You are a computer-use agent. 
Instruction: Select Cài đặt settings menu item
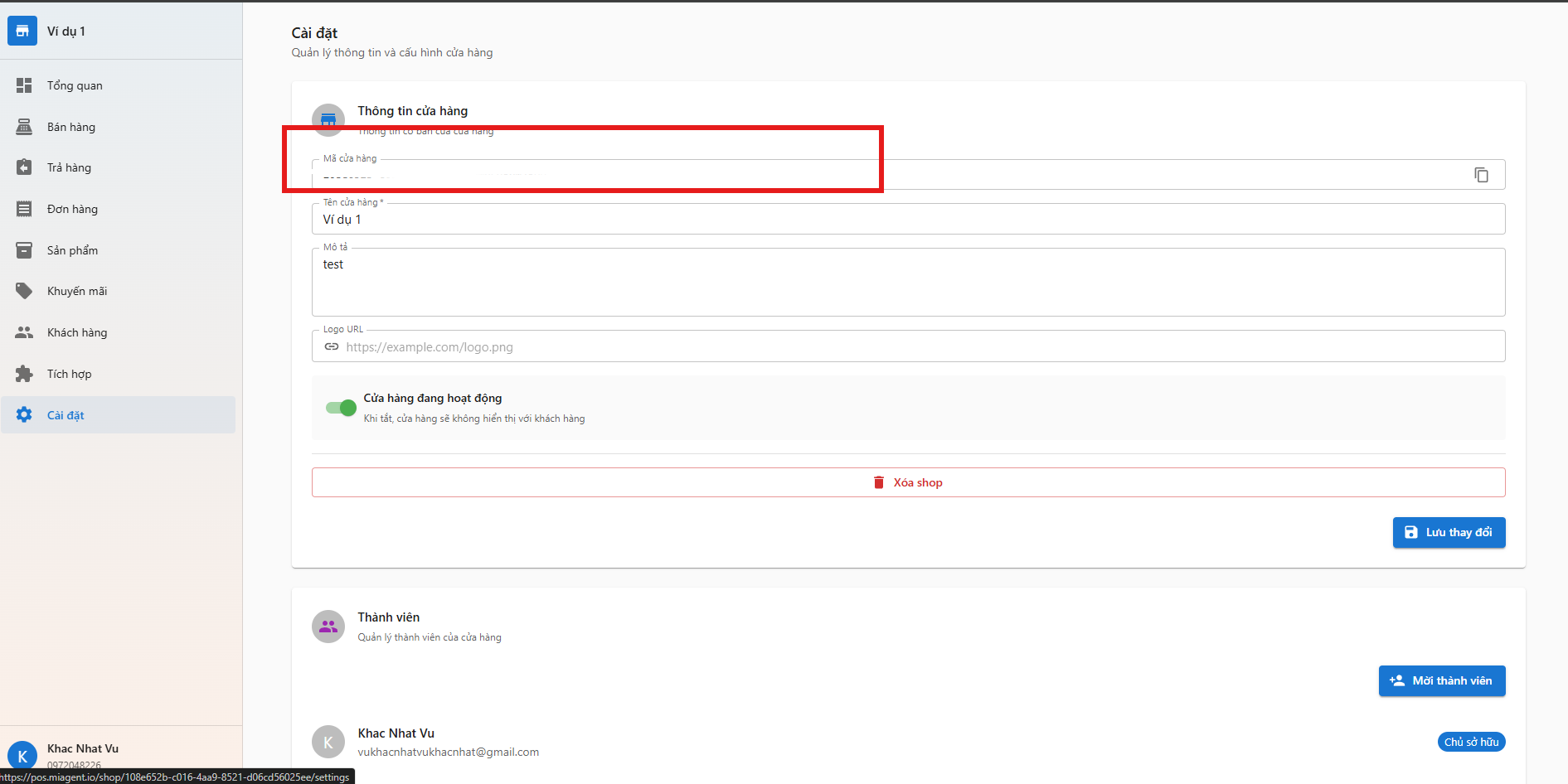(x=66, y=415)
